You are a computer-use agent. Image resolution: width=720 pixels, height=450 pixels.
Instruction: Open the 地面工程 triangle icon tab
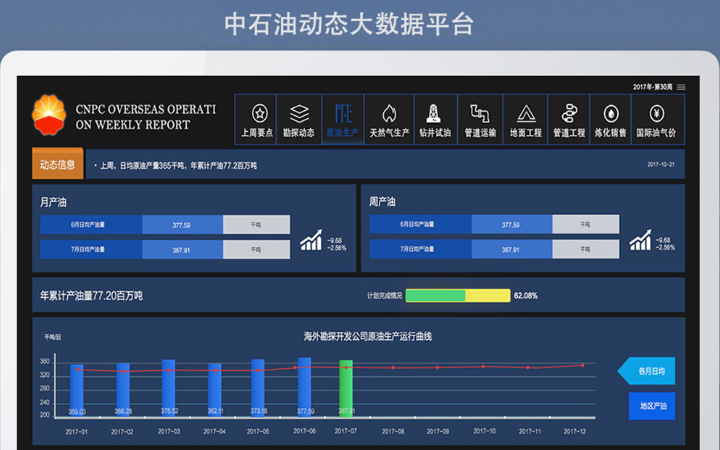click(525, 120)
